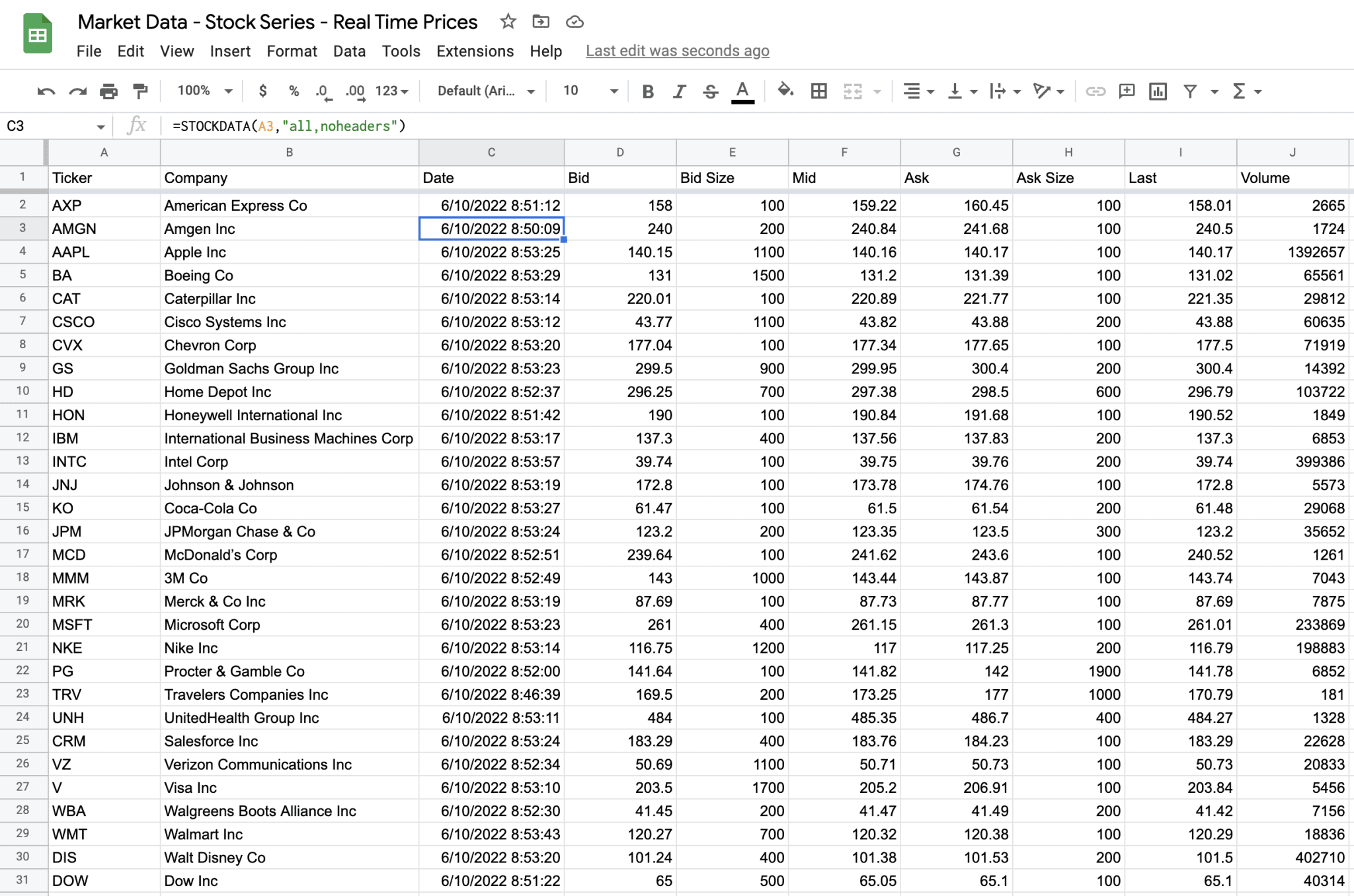Insert a chart using the toolbar icon
This screenshot has width=1354, height=896.
(1158, 91)
